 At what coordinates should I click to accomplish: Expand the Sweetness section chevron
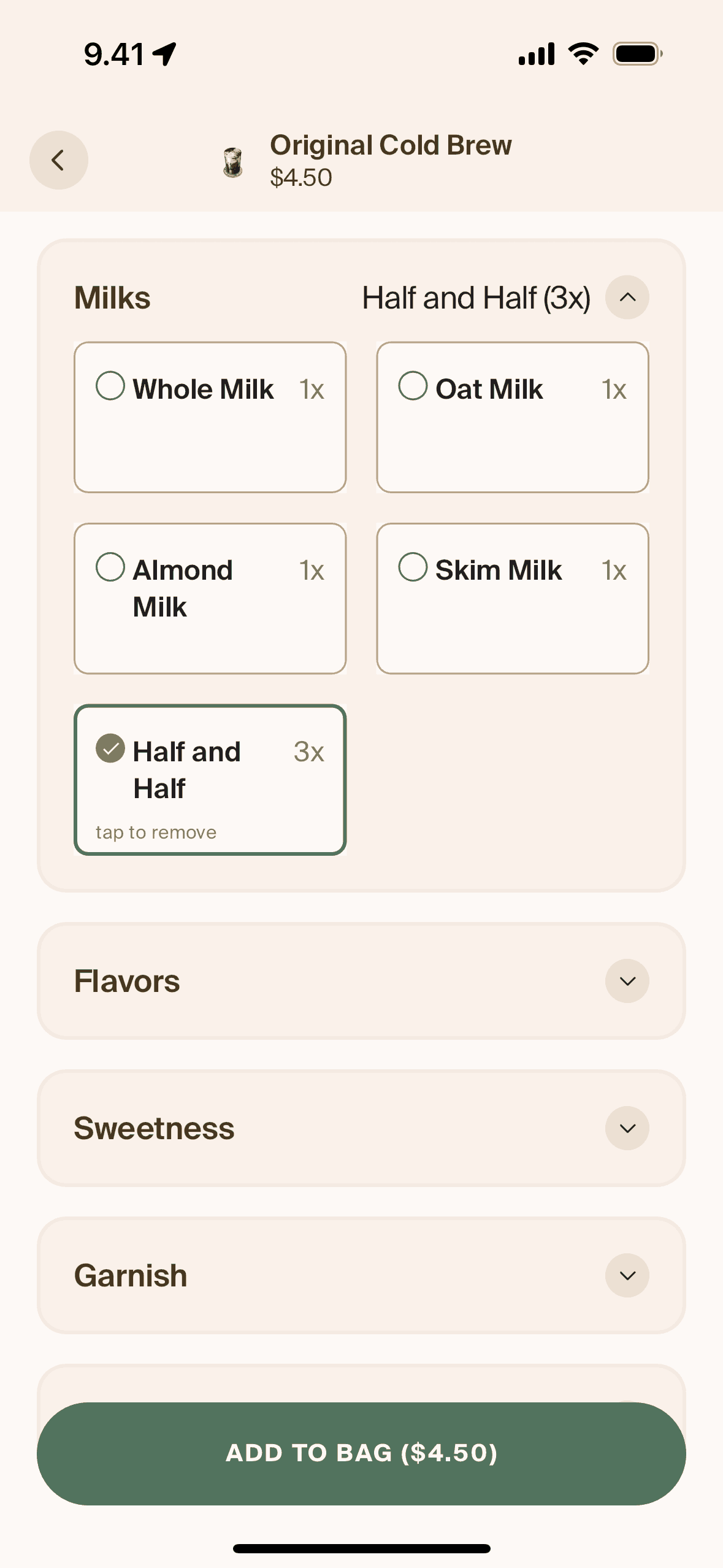627,1128
